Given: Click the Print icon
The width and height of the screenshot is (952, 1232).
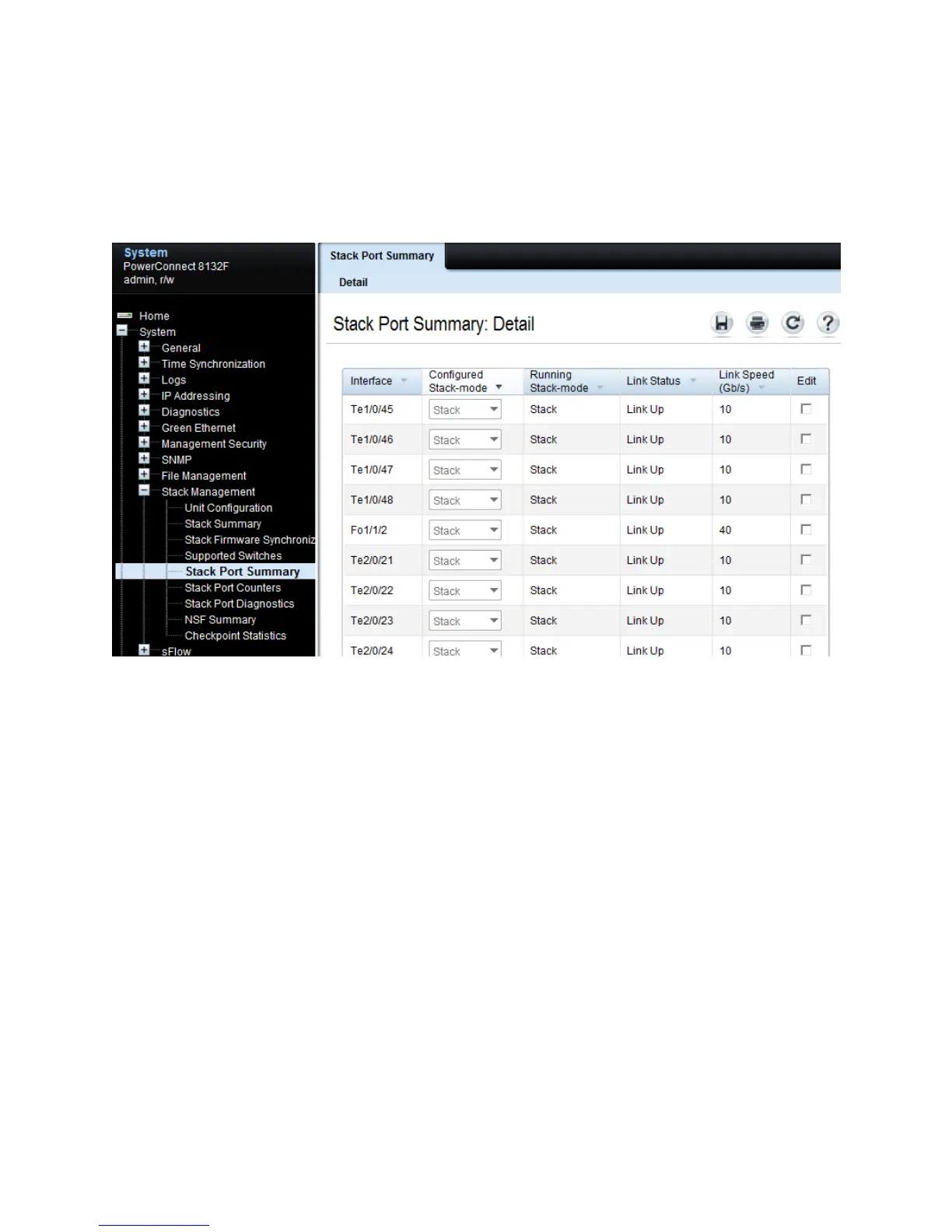Looking at the screenshot, I should [757, 323].
